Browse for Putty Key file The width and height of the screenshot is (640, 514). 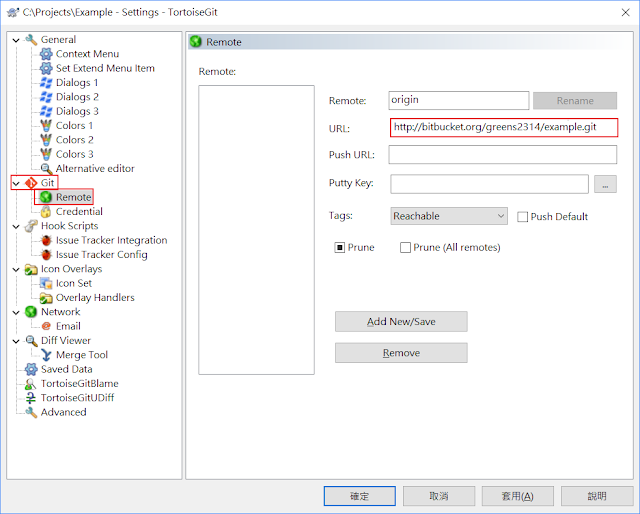click(x=605, y=185)
